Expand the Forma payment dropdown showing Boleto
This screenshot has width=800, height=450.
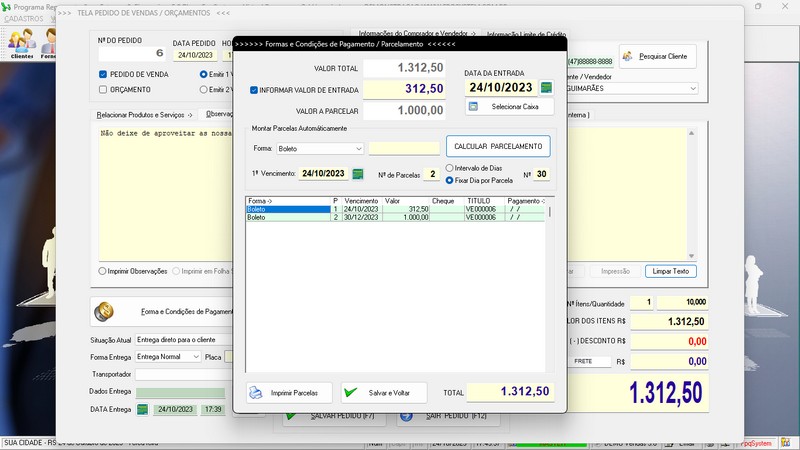[358, 149]
